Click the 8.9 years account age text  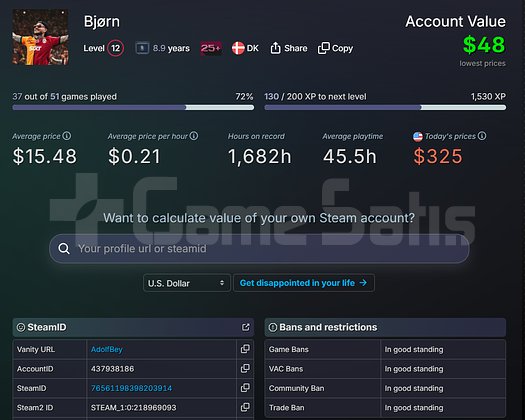tap(171, 48)
